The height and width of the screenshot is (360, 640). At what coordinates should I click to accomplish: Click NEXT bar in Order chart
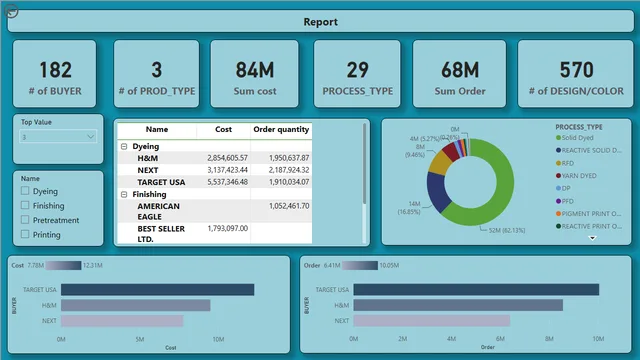(x=432, y=320)
